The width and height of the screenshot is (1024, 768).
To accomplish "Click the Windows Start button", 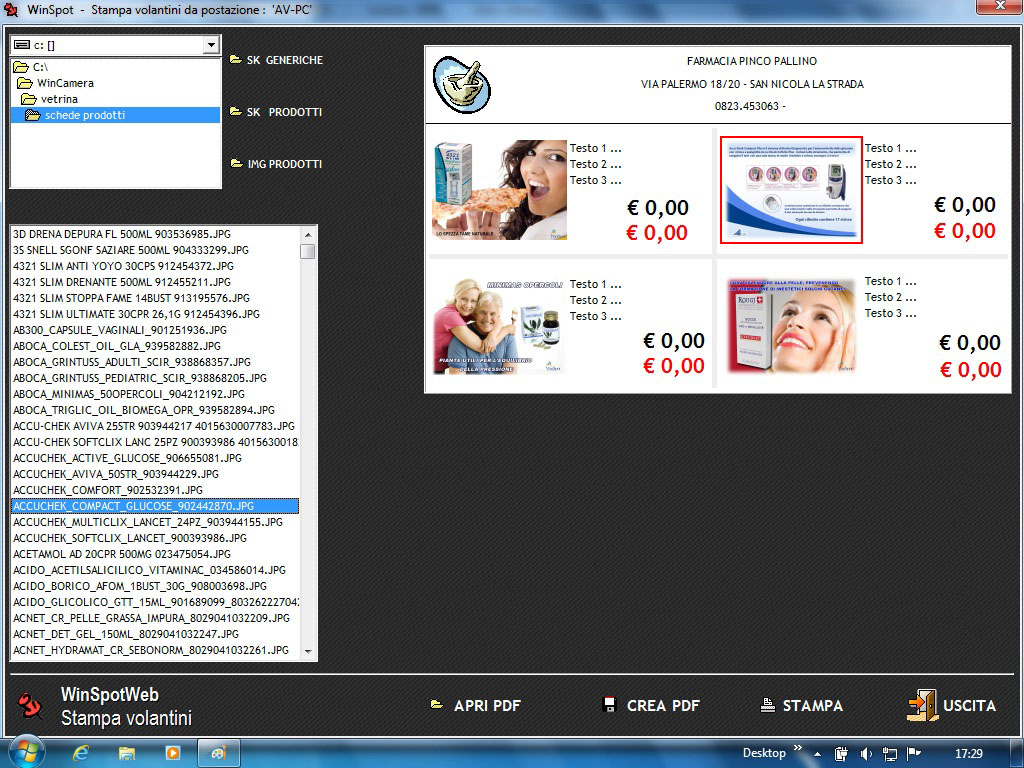I will (25, 752).
